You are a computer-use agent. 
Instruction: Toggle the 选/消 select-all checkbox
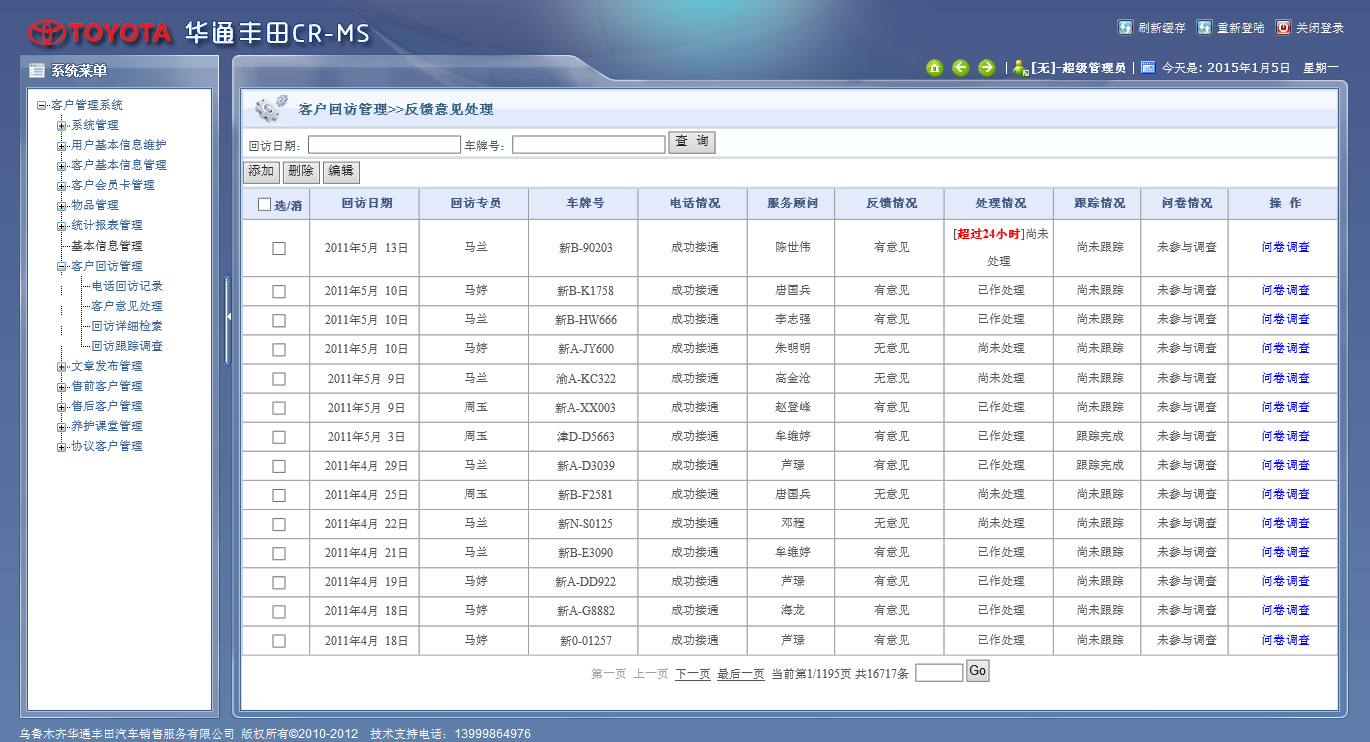(x=264, y=204)
